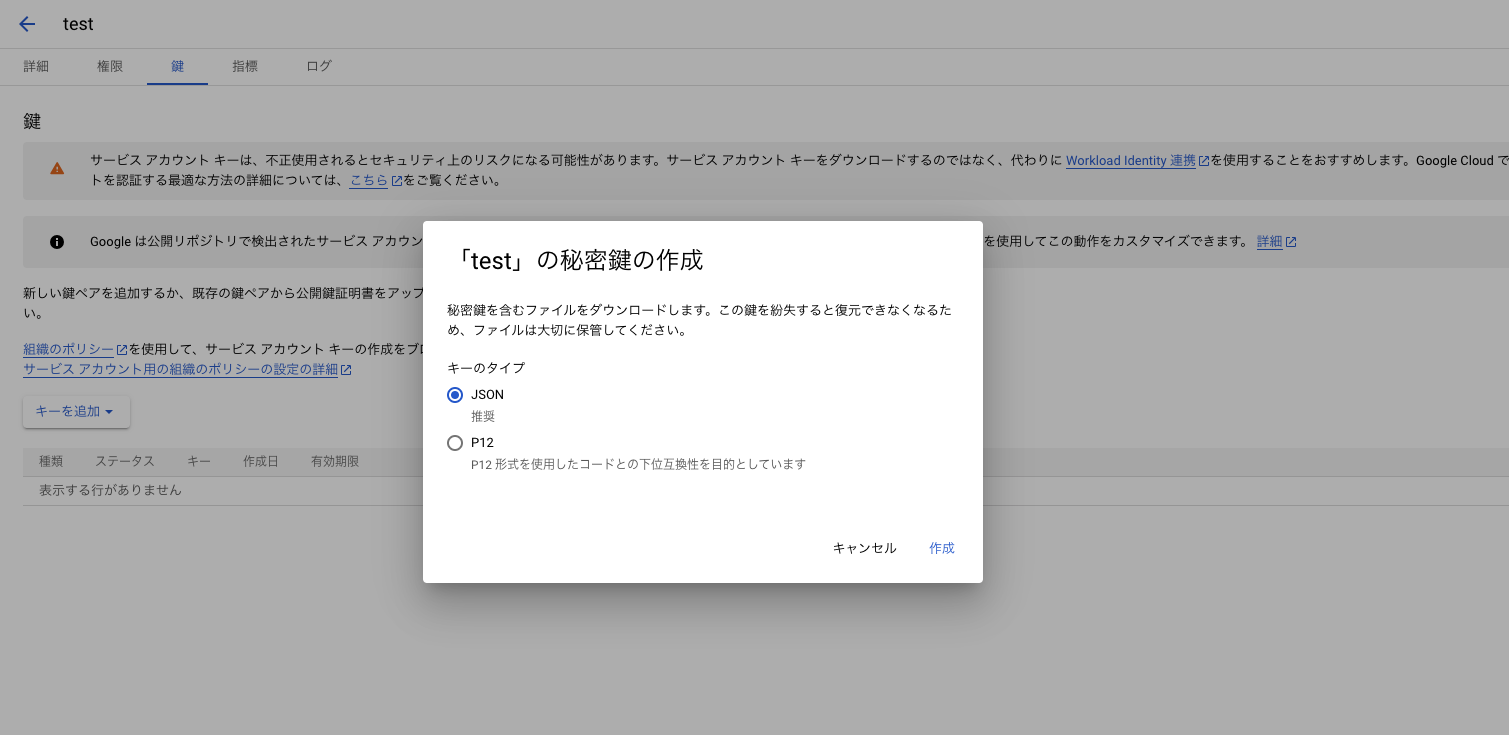Open the Workload Identity 連携 link
The height and width of the screenshot is (735, 1509).
1130,161
